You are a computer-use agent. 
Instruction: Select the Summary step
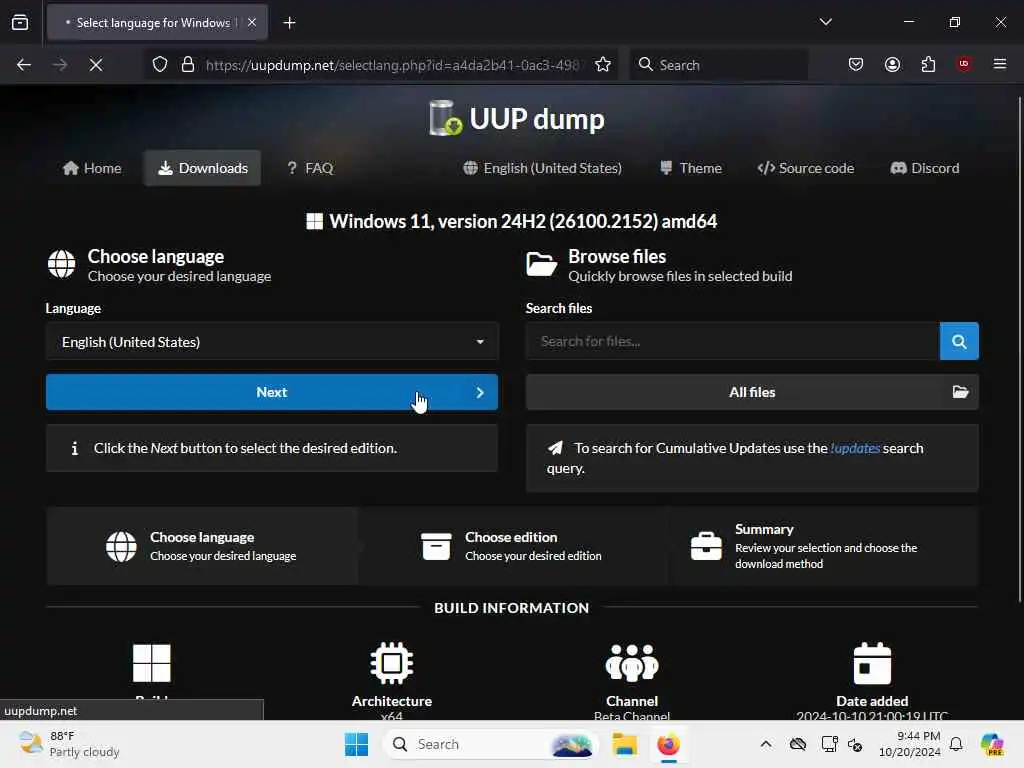pos(824,546)
